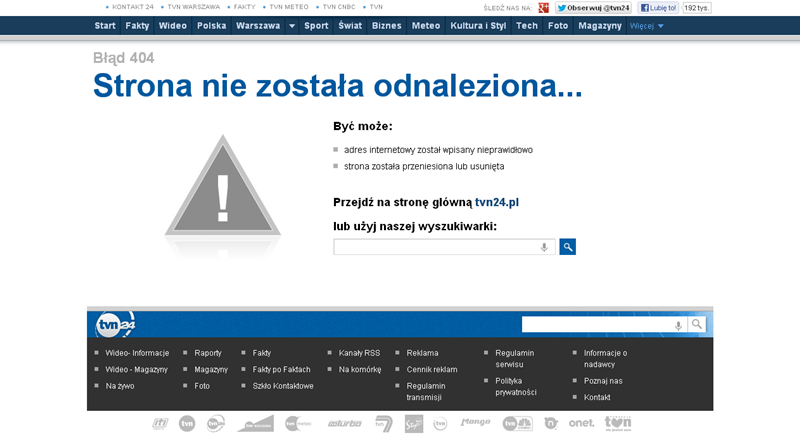Open the 'Kanały RSS' footer link
Image resolution: width=800 pixels, height=436 pixels.
coord(359,353)
